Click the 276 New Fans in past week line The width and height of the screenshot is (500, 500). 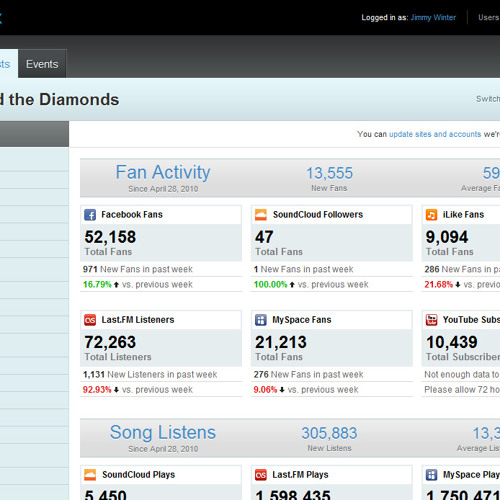(x=308, y=374)
